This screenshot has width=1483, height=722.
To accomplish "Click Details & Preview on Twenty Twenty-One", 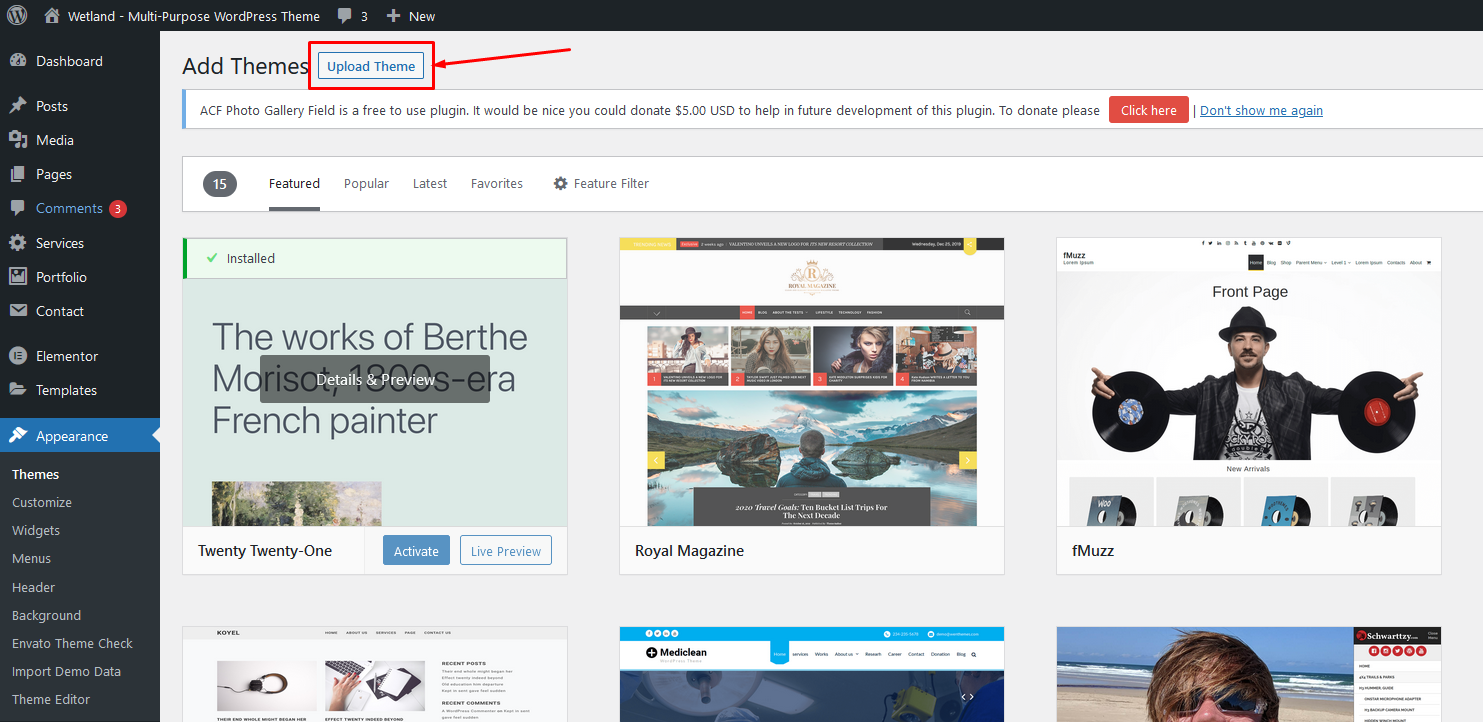I will (375, 379).
